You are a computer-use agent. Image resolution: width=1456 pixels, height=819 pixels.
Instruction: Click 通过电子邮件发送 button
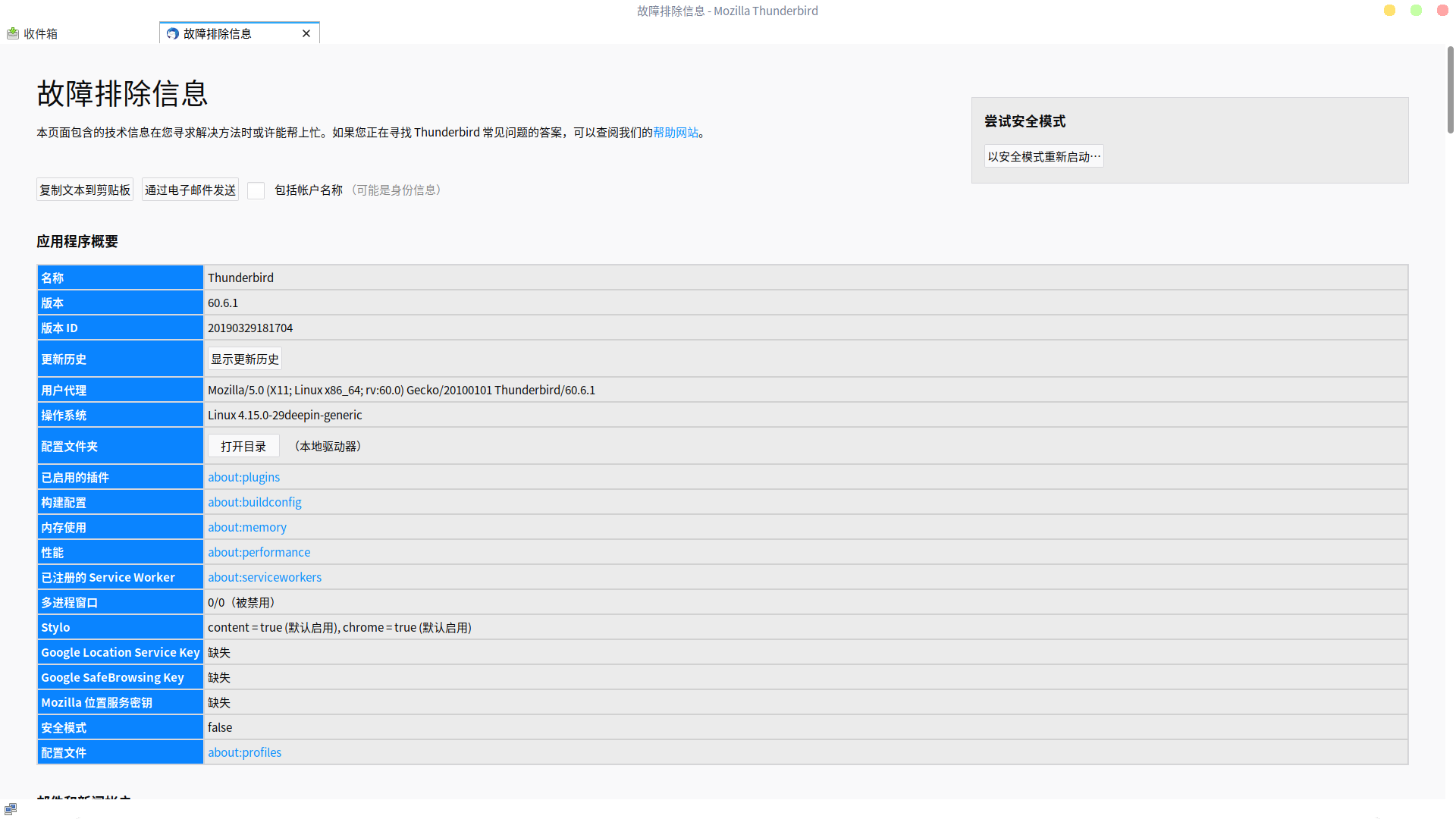click(190, 190)
